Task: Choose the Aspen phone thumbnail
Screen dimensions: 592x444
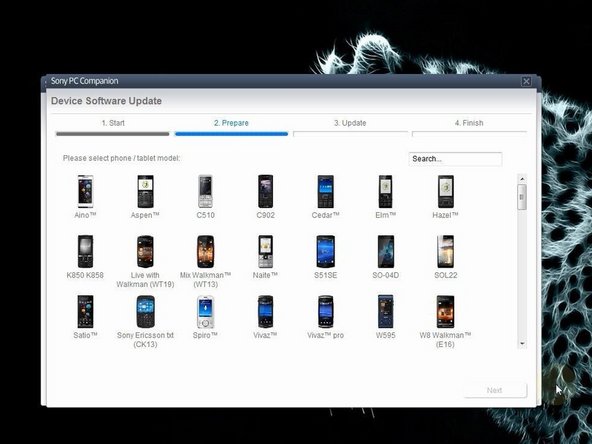Action: click(x=145, y=191)
